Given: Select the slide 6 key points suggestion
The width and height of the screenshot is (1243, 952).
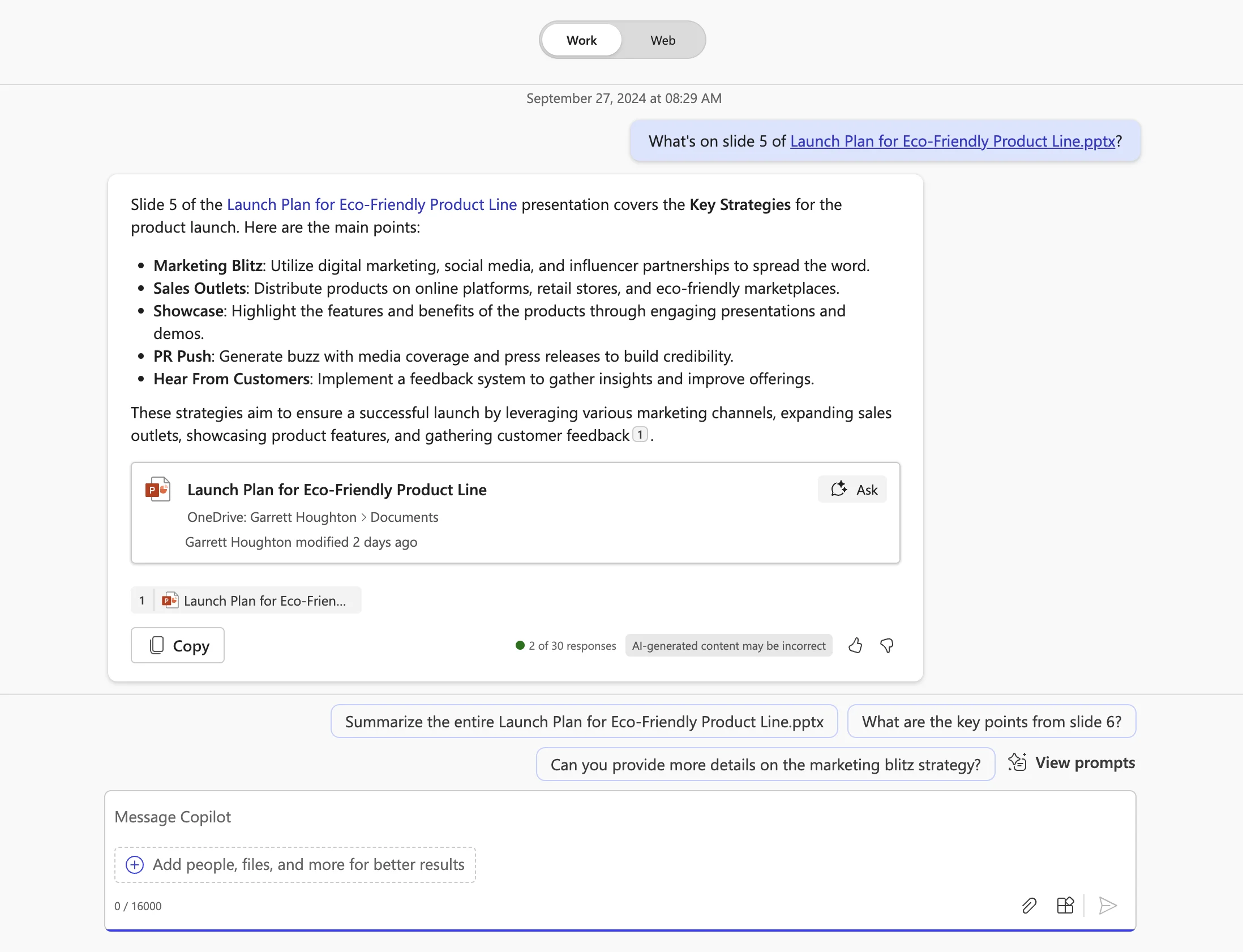Looking at the screenshot, I should (x=992, y=722).
